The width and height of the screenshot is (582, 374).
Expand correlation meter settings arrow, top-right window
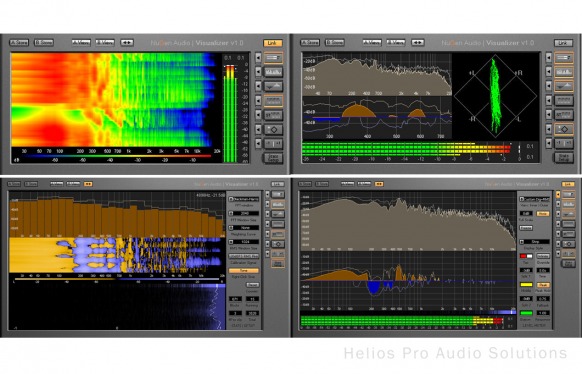tap(549, 143)
